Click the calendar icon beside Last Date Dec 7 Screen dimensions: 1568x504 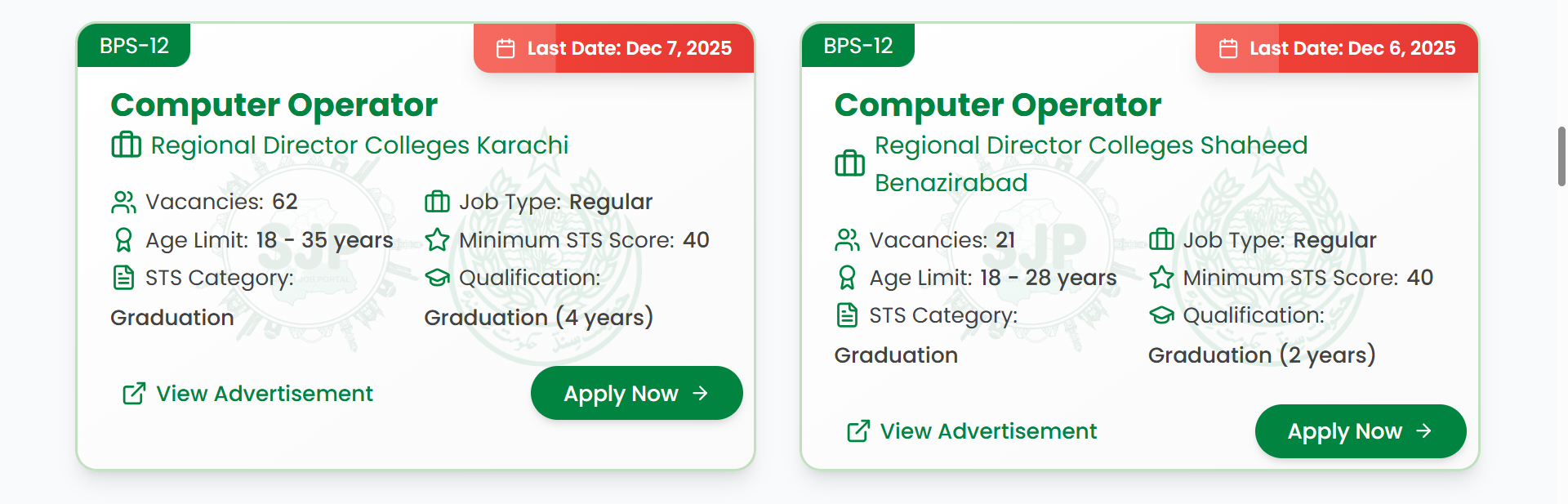pos(508,48)
